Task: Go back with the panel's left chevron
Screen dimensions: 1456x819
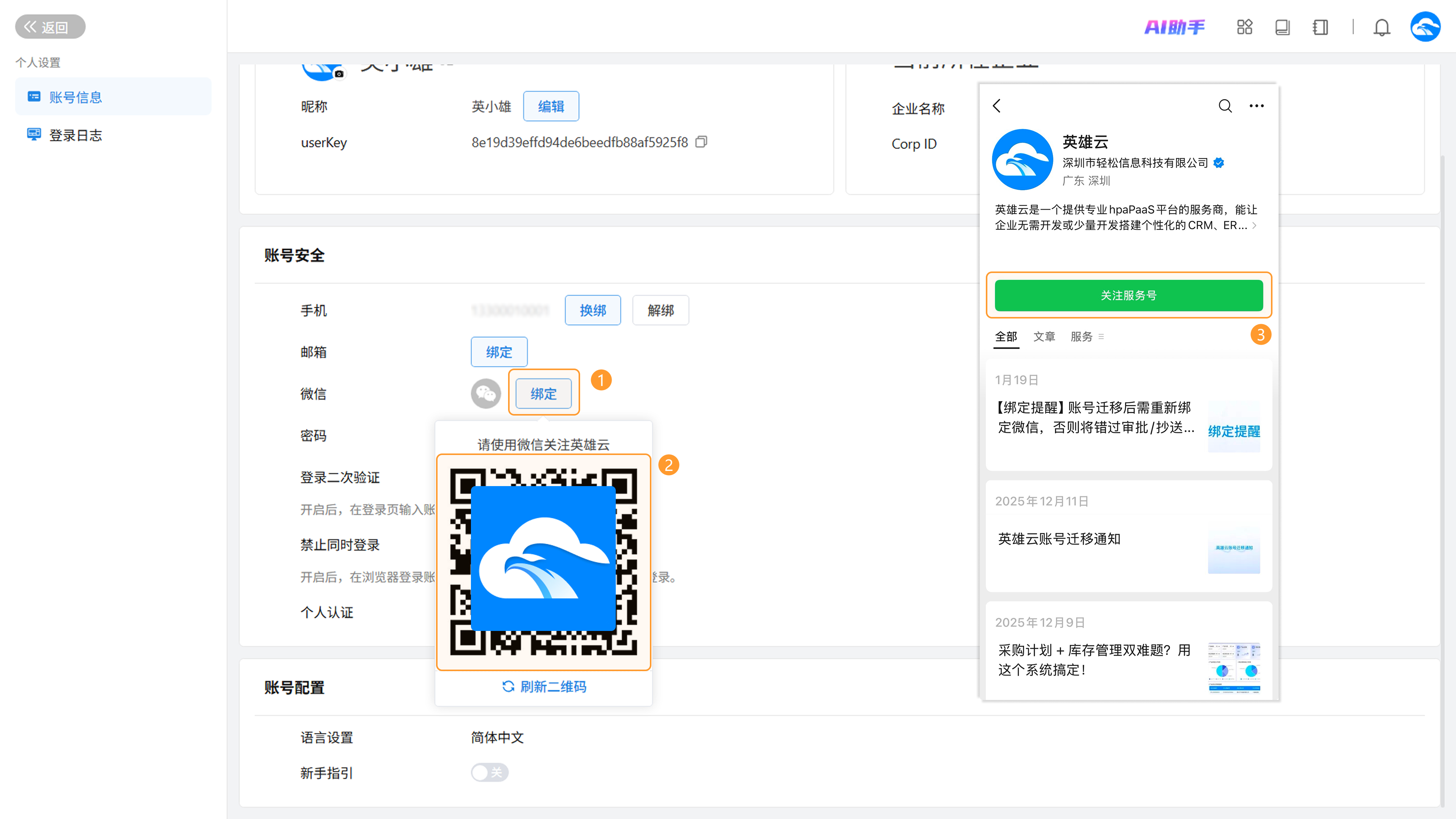Action: pyautogui.click(x=997, y=106)
